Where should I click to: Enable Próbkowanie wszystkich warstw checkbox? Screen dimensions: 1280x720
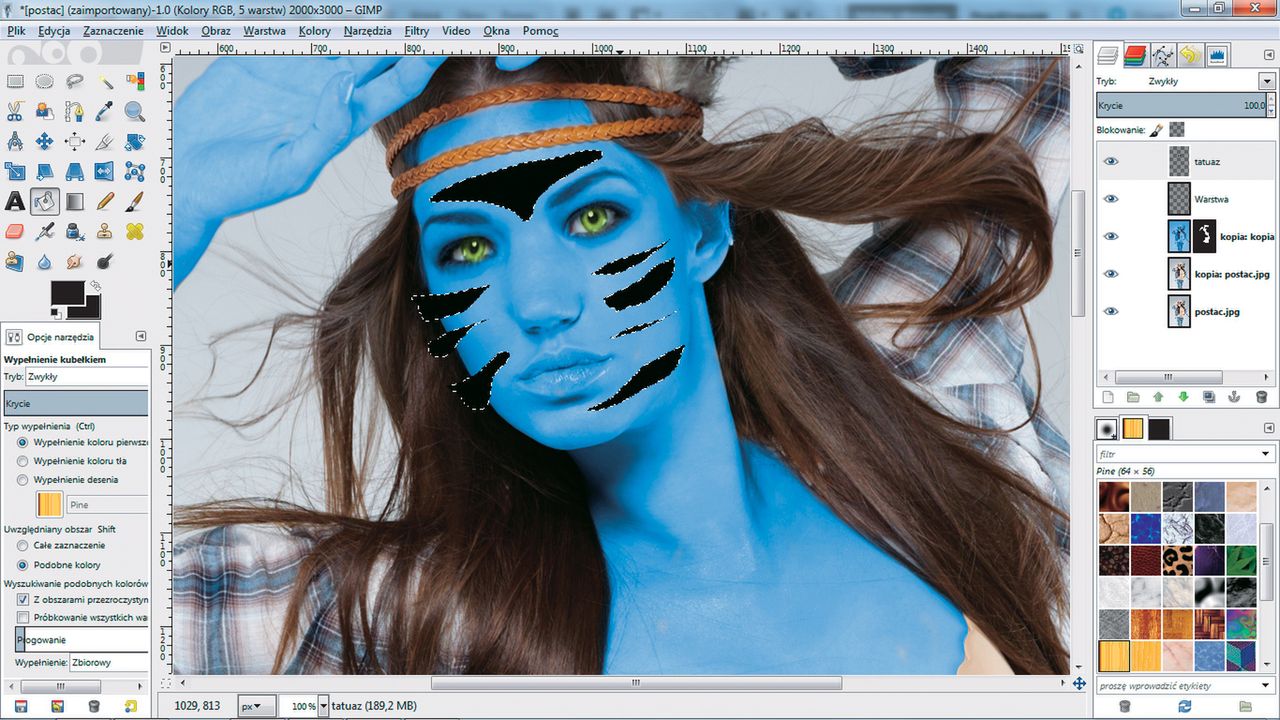pyautogui.click(x=23, y=618)
